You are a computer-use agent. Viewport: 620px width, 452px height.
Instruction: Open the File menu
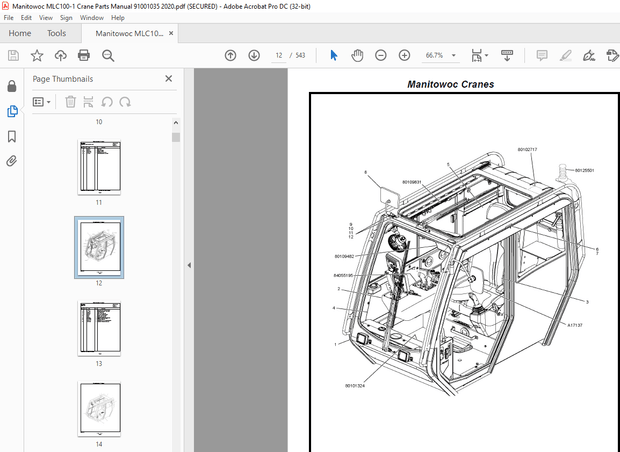(8, 18)
